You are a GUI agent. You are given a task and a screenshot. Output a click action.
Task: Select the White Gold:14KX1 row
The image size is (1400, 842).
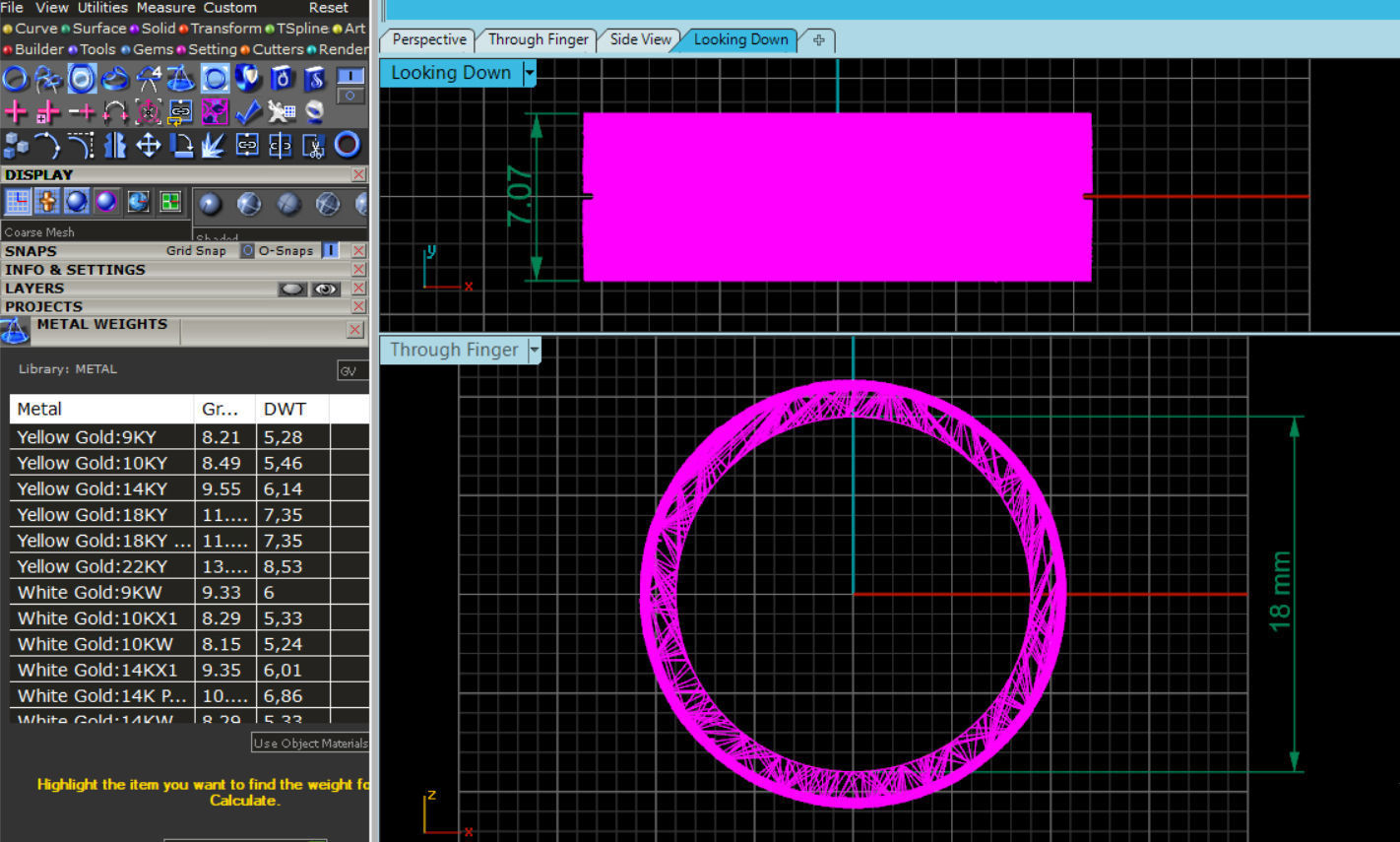(x=189, y=671)
